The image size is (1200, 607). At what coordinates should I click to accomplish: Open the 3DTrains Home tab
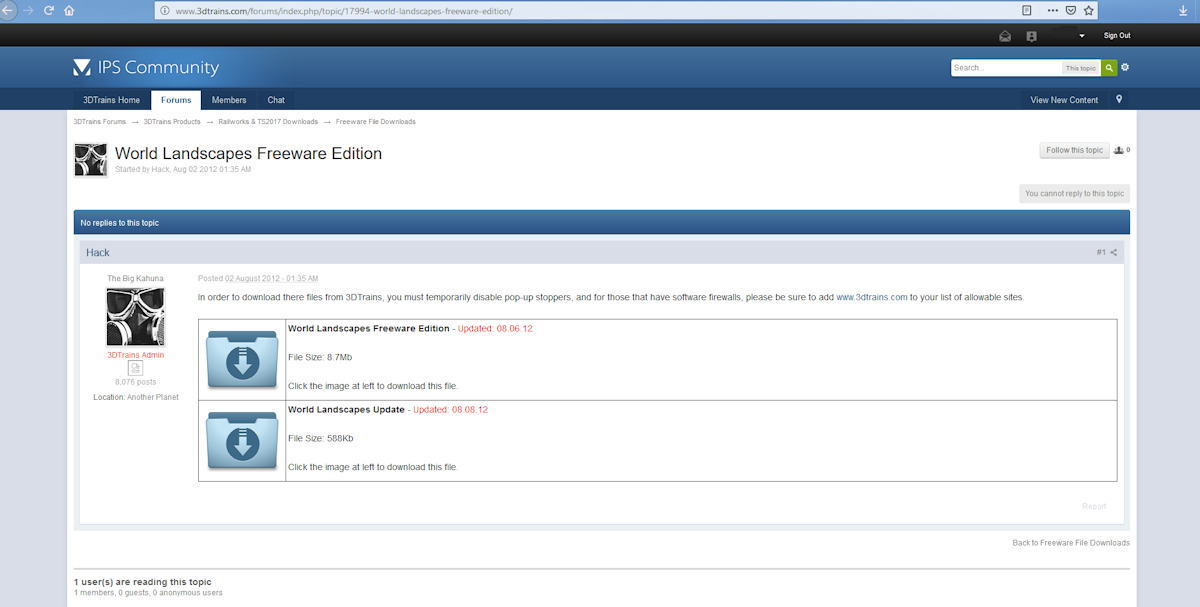click(x=111, y=100)
